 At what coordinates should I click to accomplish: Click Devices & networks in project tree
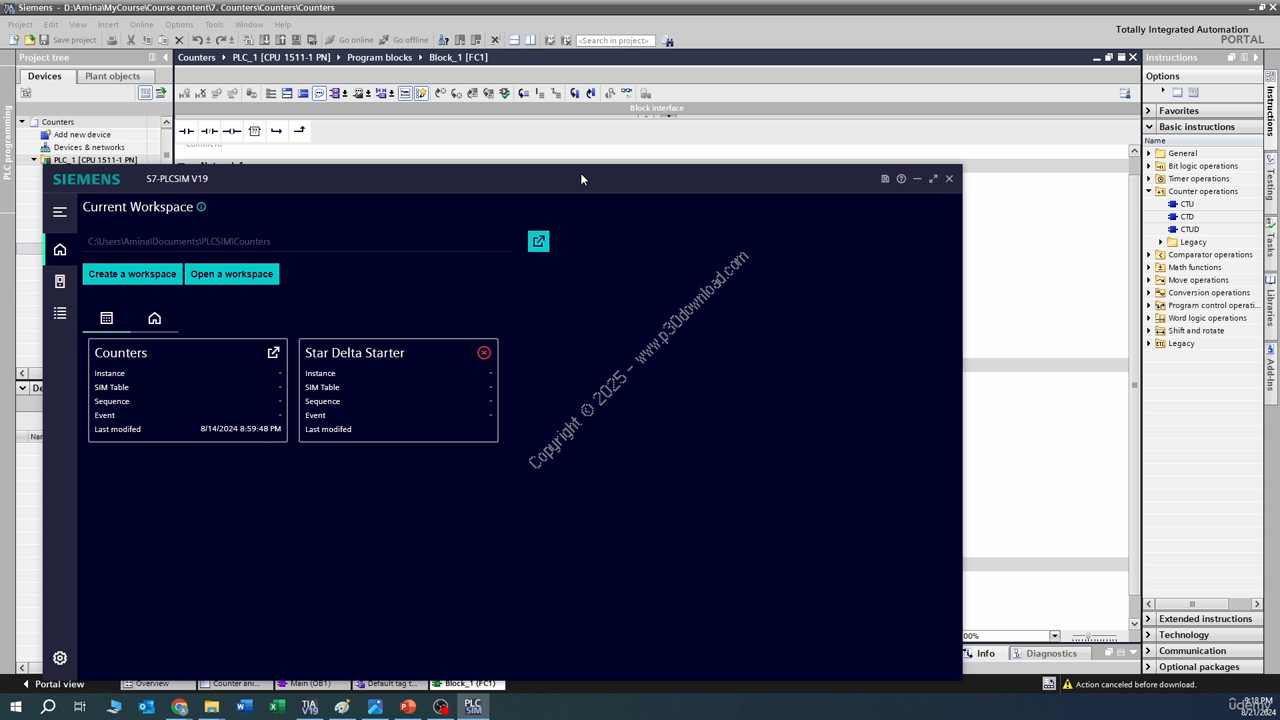click(x=89, y=147)
